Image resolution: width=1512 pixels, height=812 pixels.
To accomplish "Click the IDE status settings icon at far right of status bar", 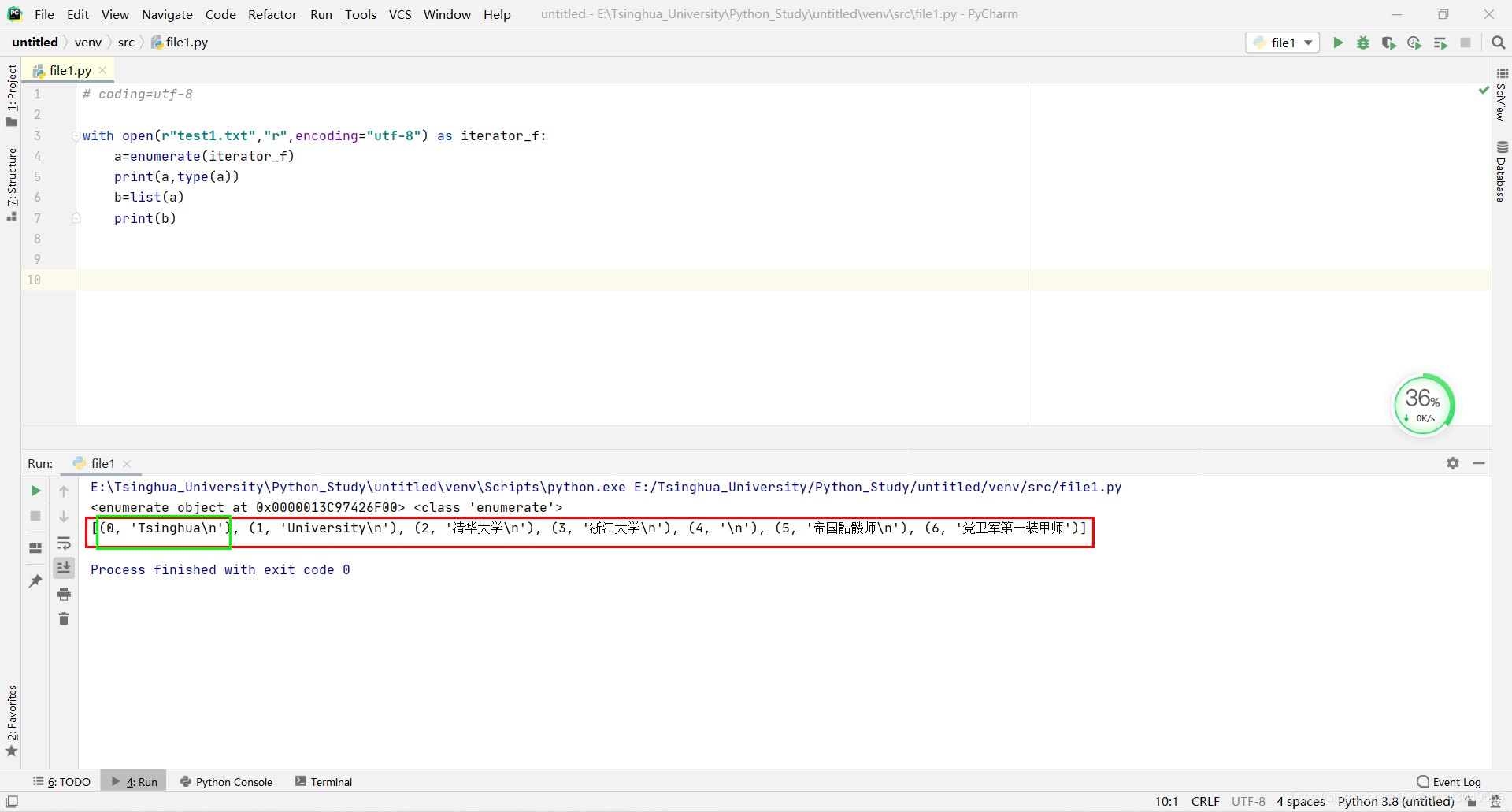I will pos(1495,802).
